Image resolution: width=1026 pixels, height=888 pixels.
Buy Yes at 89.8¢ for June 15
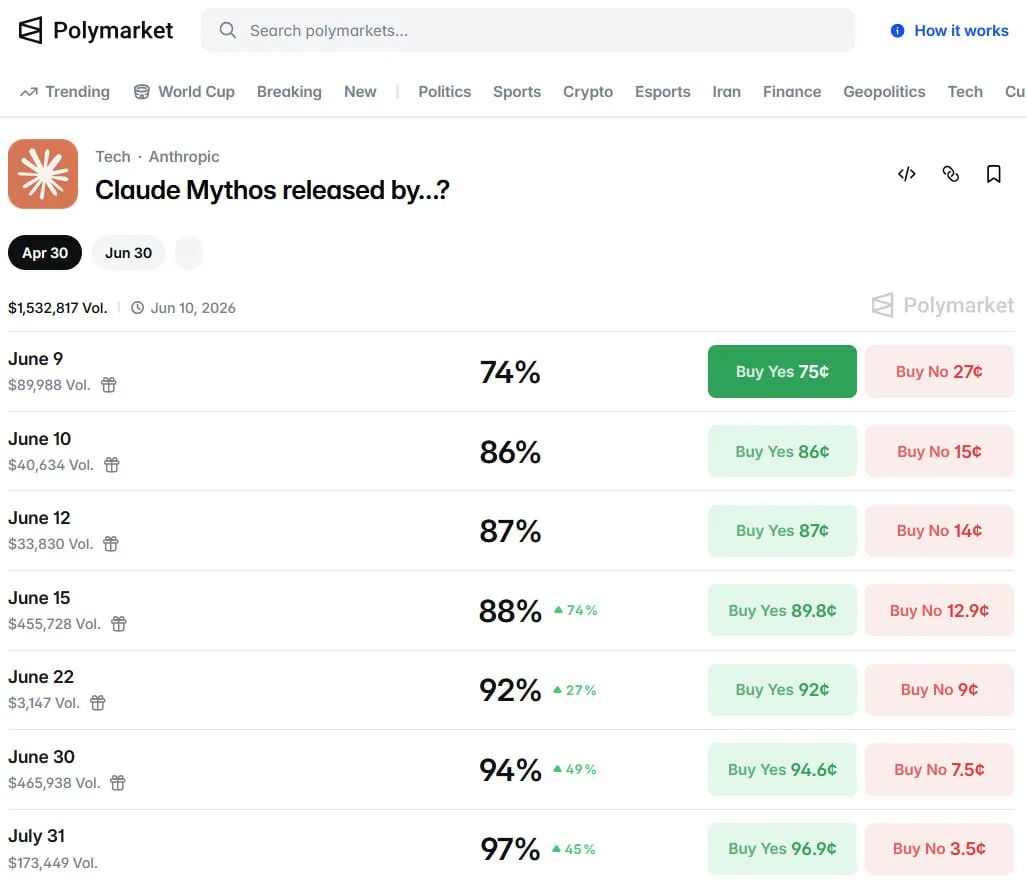[782, 611]
